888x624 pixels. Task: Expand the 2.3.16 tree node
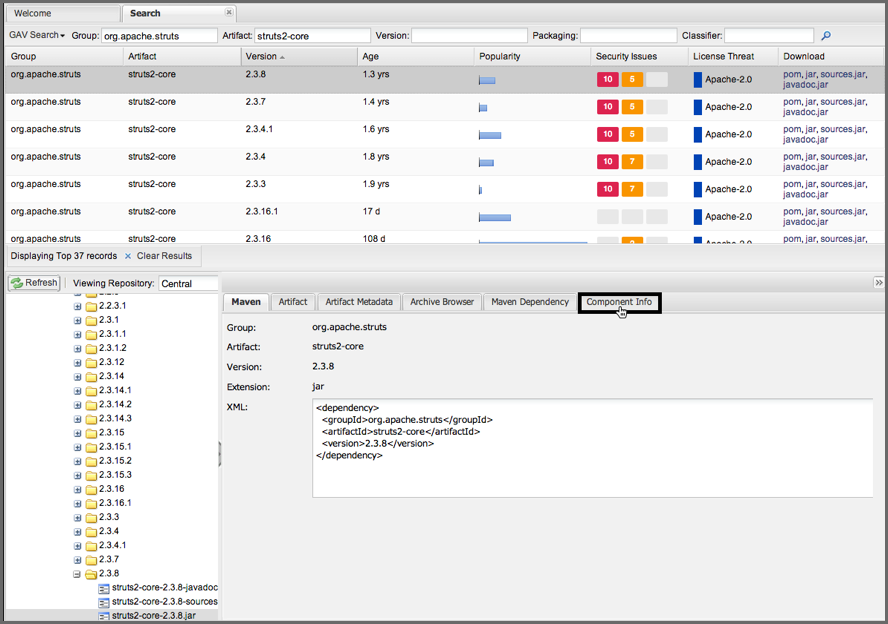pos(78,489)
